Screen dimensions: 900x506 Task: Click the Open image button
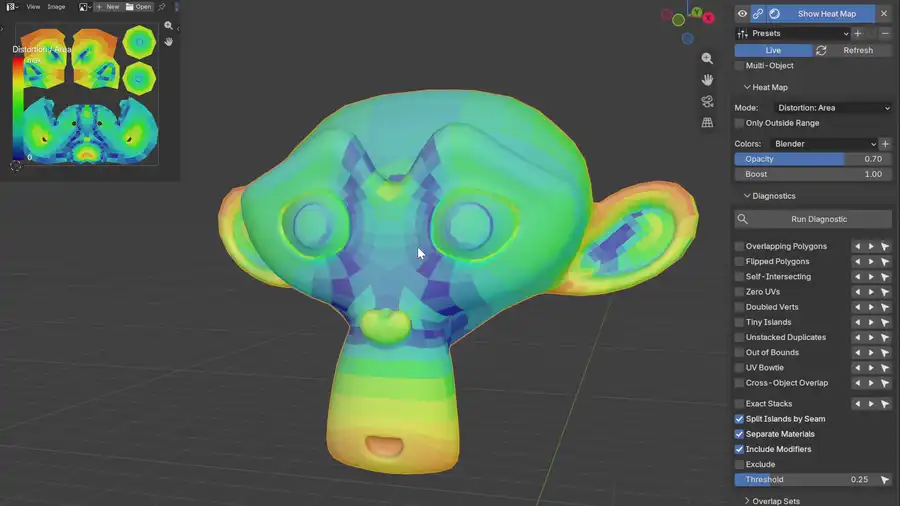[x=138, y=7]
